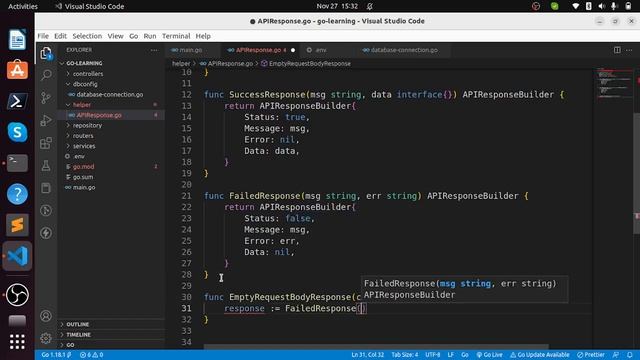
Task: Click the errors and warnings status indicator
Action: pyautogui.click(x=91, y=355)
